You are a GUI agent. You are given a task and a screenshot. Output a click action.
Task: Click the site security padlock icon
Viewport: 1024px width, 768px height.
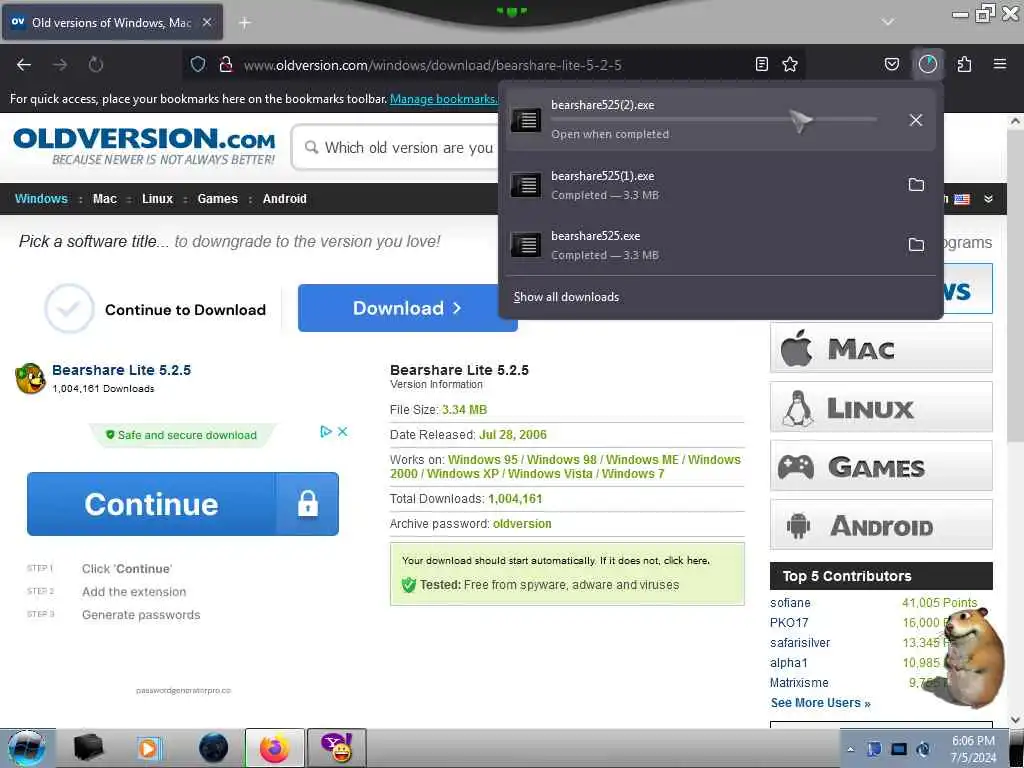pos(226,65)
